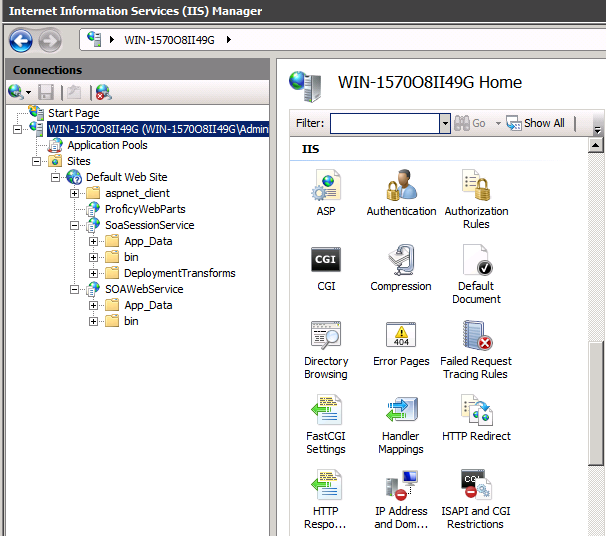
Task: Click the Delete Connection toolbar icon
Action: tap(104, 92)
